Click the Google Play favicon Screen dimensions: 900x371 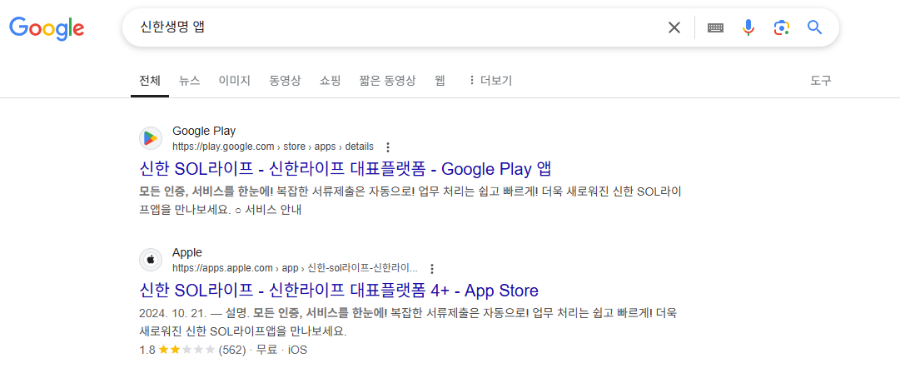150,138
